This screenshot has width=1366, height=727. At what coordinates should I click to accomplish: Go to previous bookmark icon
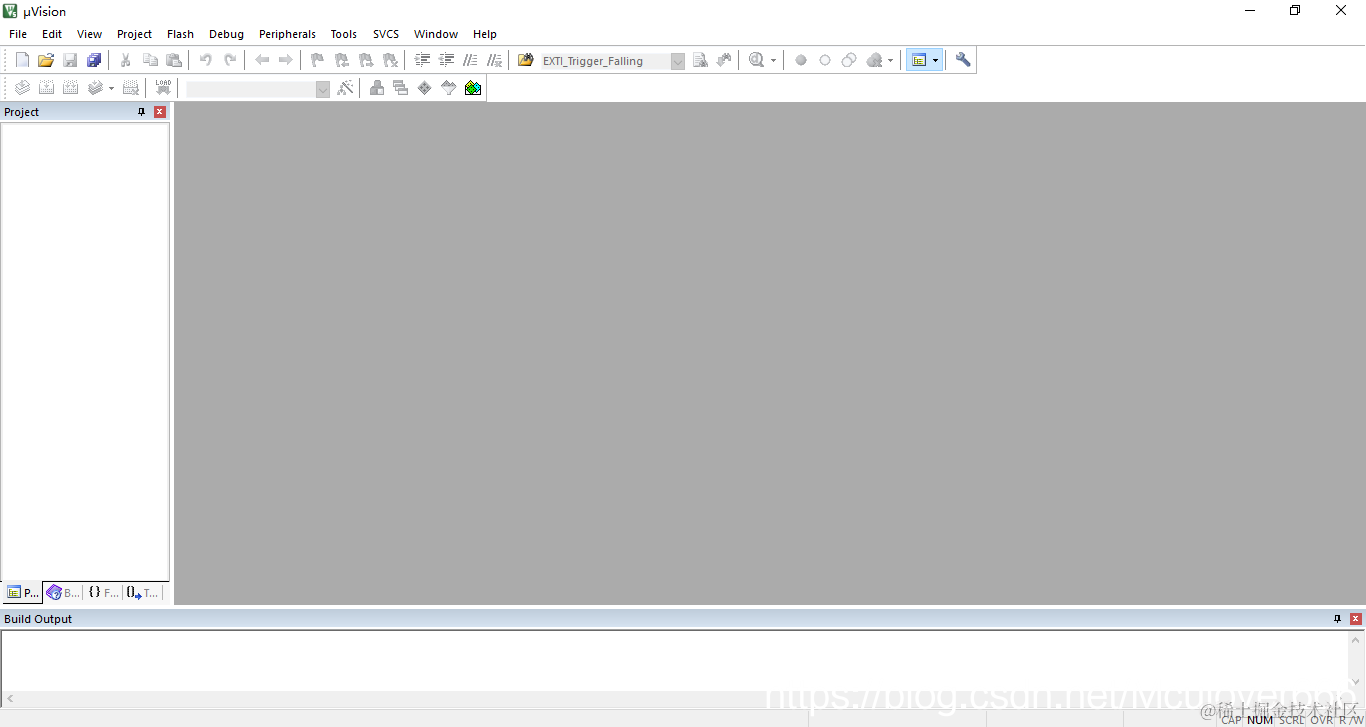(342, 60)
